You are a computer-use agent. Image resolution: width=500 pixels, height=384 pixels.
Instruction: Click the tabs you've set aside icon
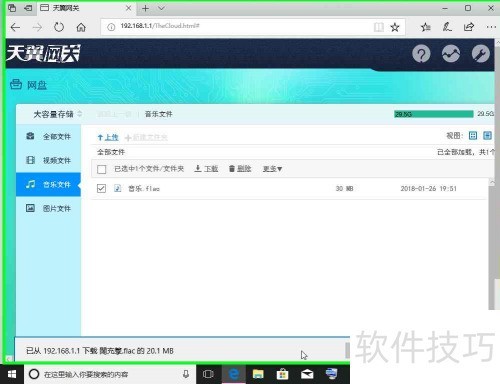pyautogui.click(x=12, y=8)
